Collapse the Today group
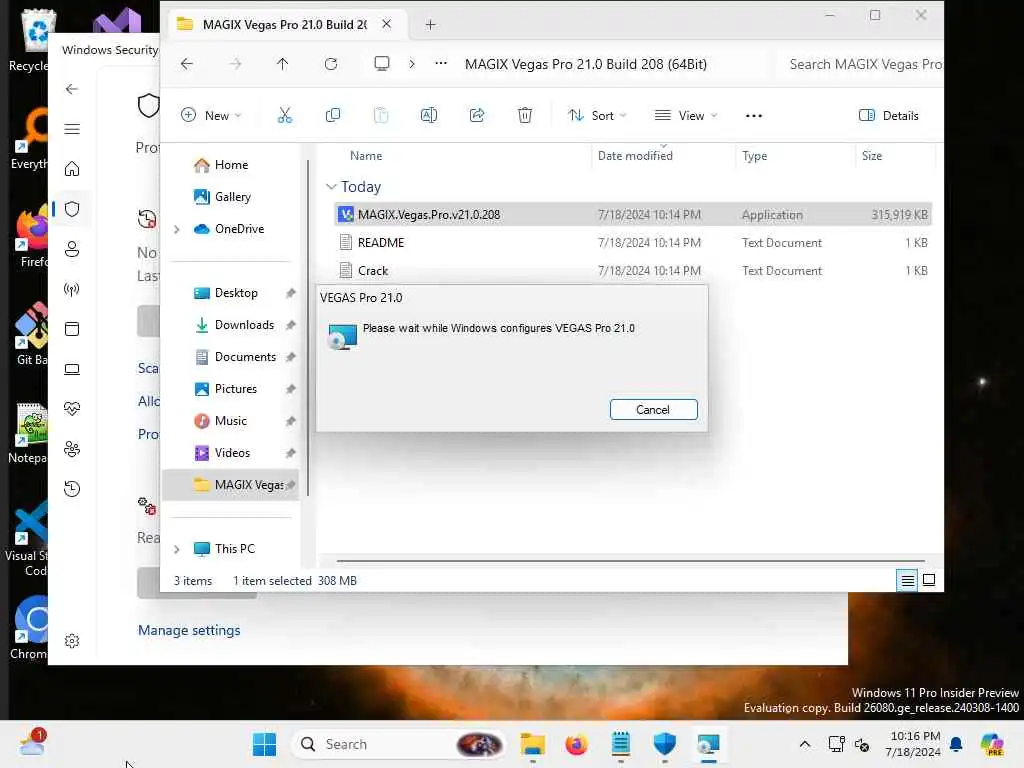The image size is (1024, 768). 331,187
